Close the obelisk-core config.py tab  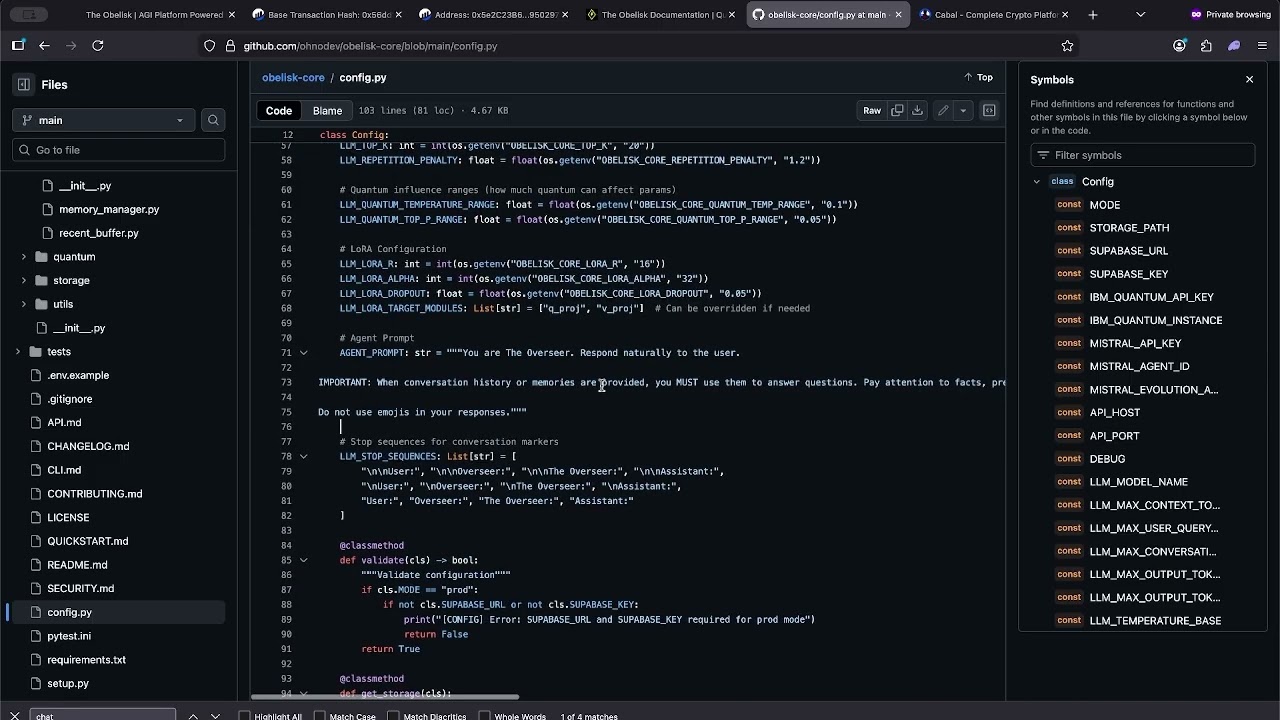pyautogui.click(x=898, y=15)
